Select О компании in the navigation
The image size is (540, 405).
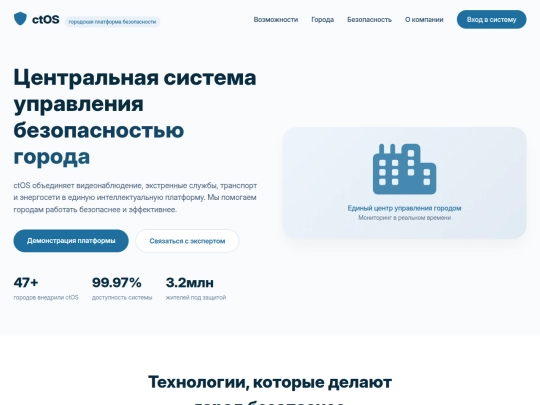(x=424, y=20)
